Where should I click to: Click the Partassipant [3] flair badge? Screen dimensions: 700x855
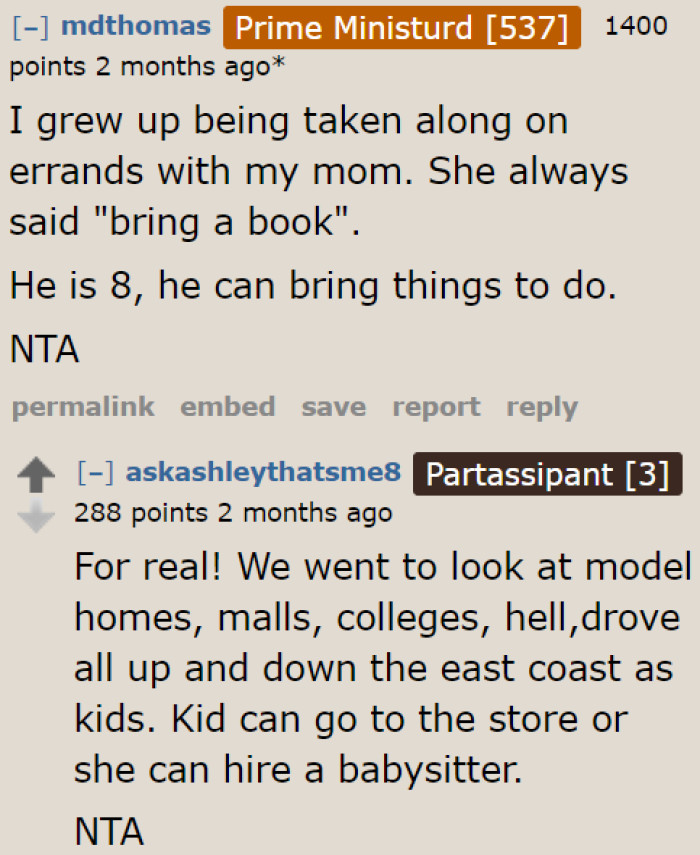click(547, 474)
